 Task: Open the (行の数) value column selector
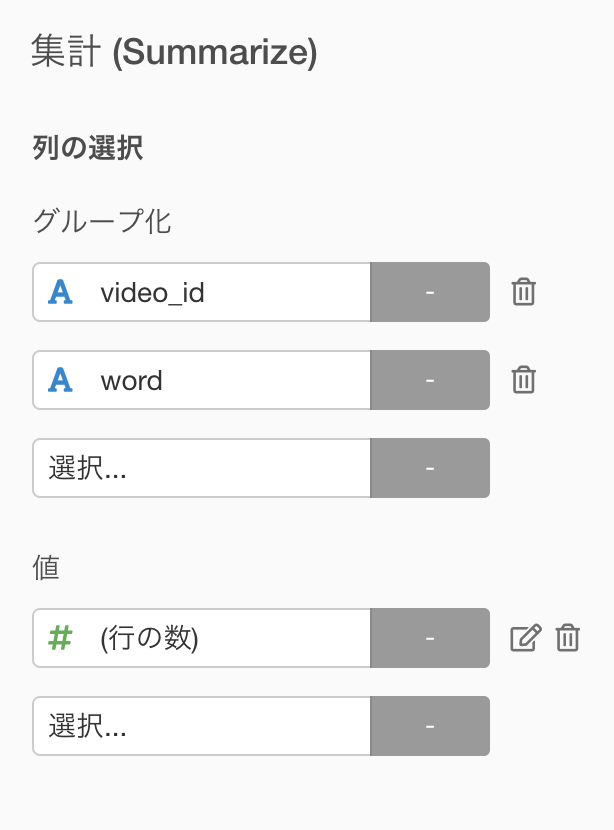point(202,638)
